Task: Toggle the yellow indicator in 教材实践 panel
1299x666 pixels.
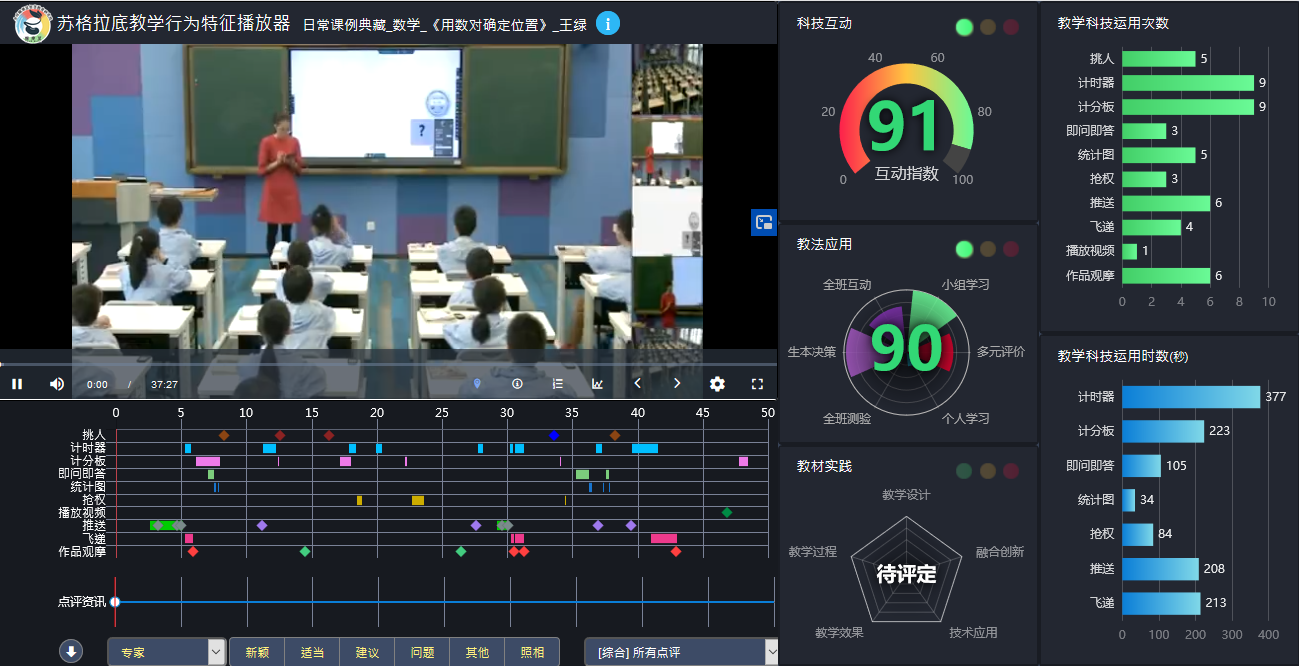Action: 988,471
